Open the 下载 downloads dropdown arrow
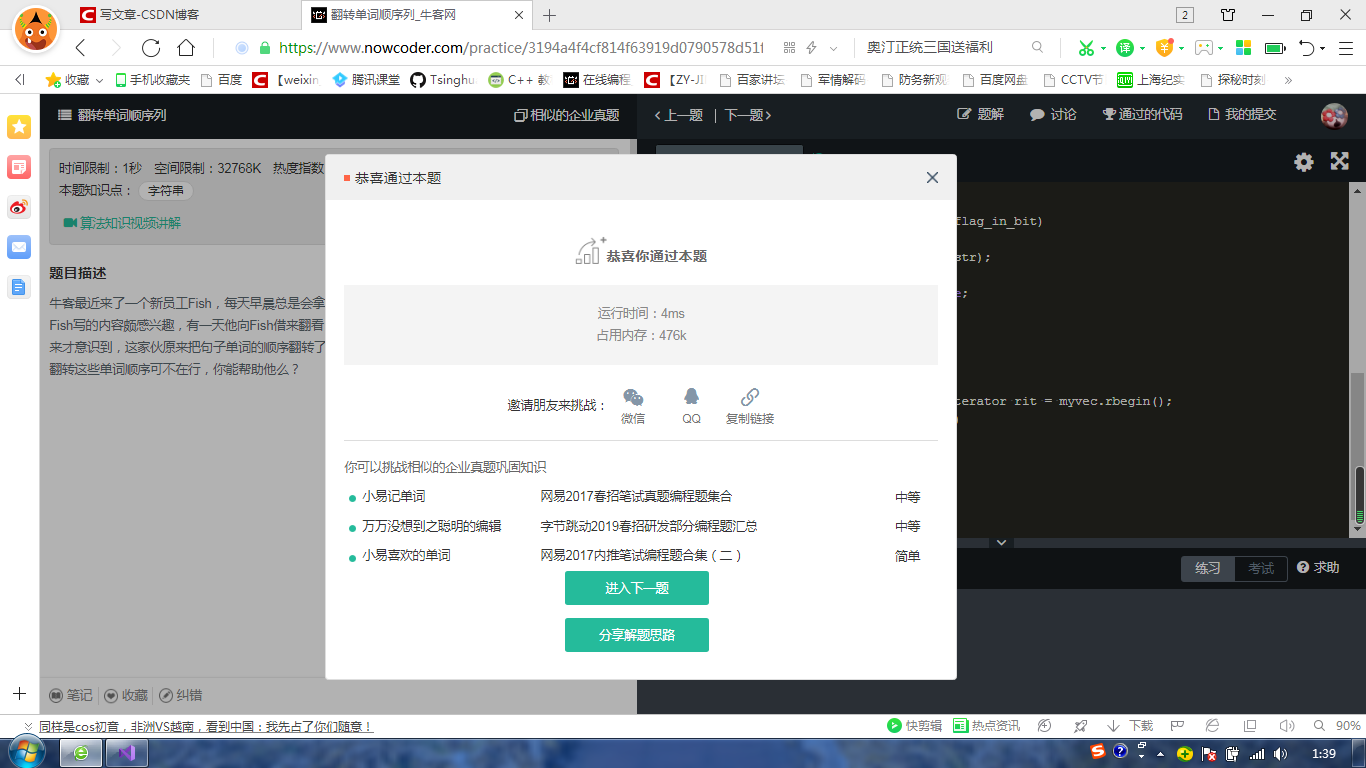 pyautogui.click(x=1113, y=727)
